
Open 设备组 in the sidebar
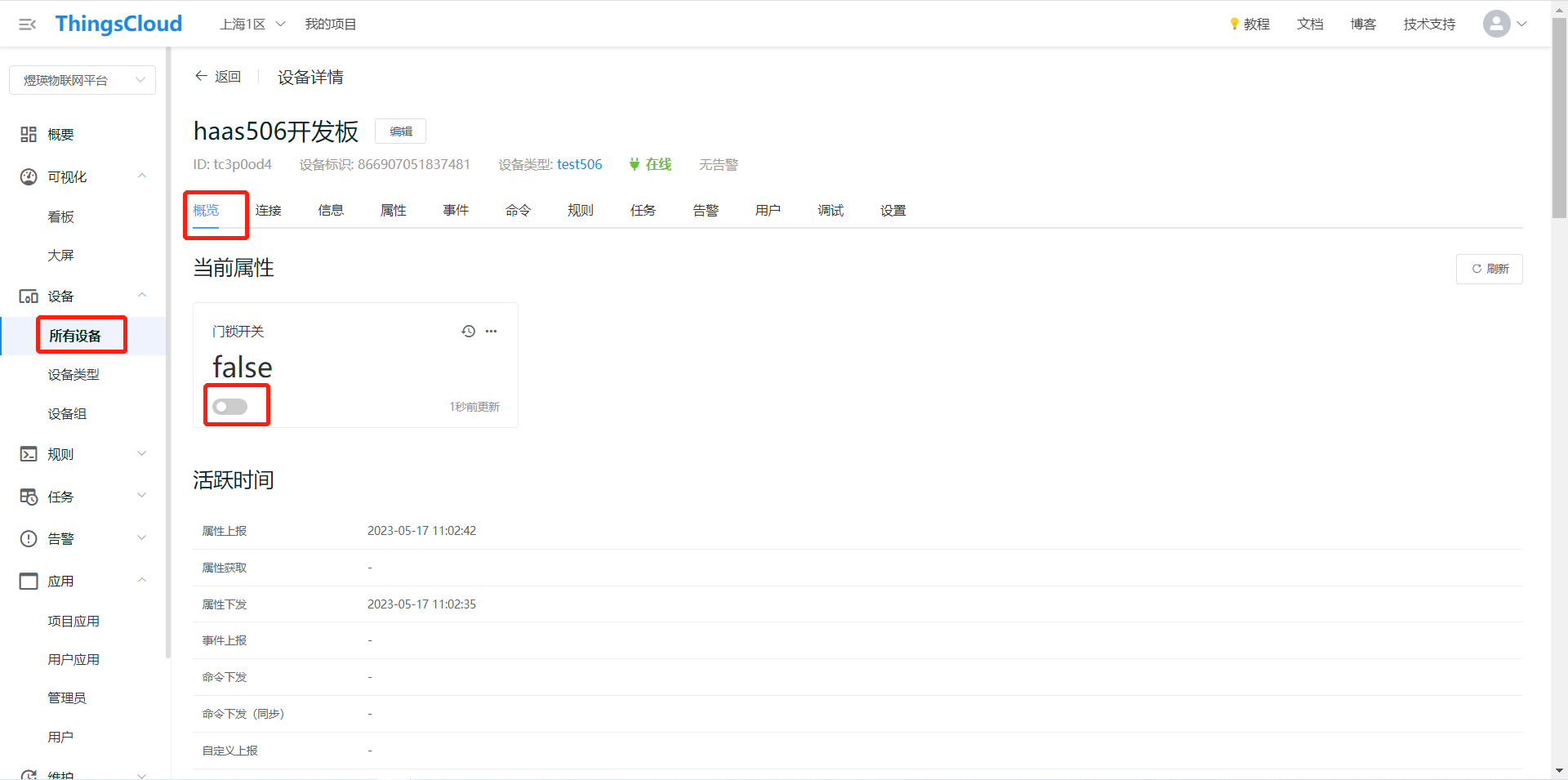(x=67, y=414)
